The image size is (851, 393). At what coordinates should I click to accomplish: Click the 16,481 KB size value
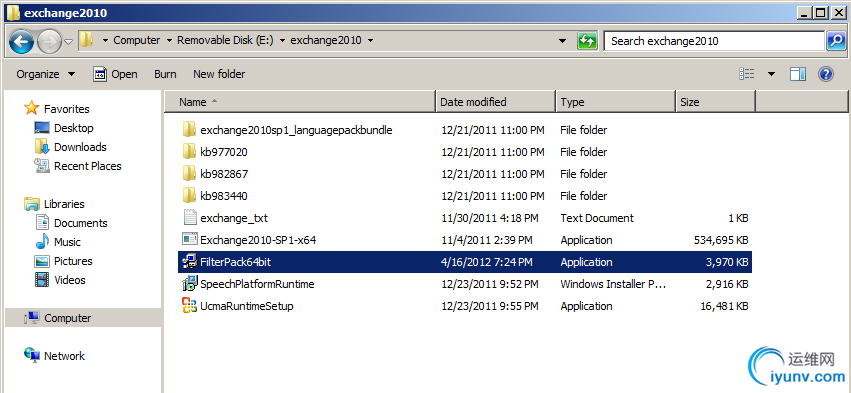(x=725, y=306)
